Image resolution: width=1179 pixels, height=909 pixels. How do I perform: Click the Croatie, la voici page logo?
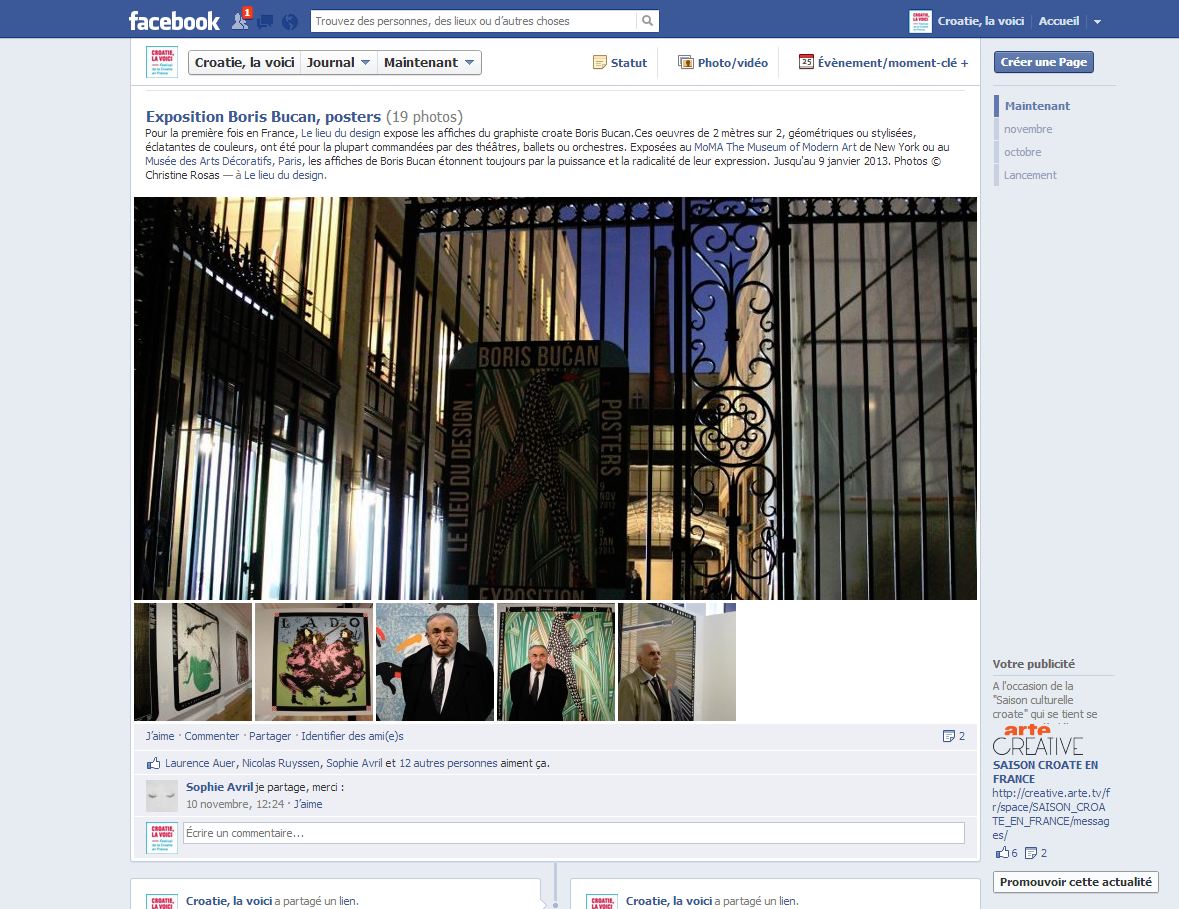(x=161, y=62)
